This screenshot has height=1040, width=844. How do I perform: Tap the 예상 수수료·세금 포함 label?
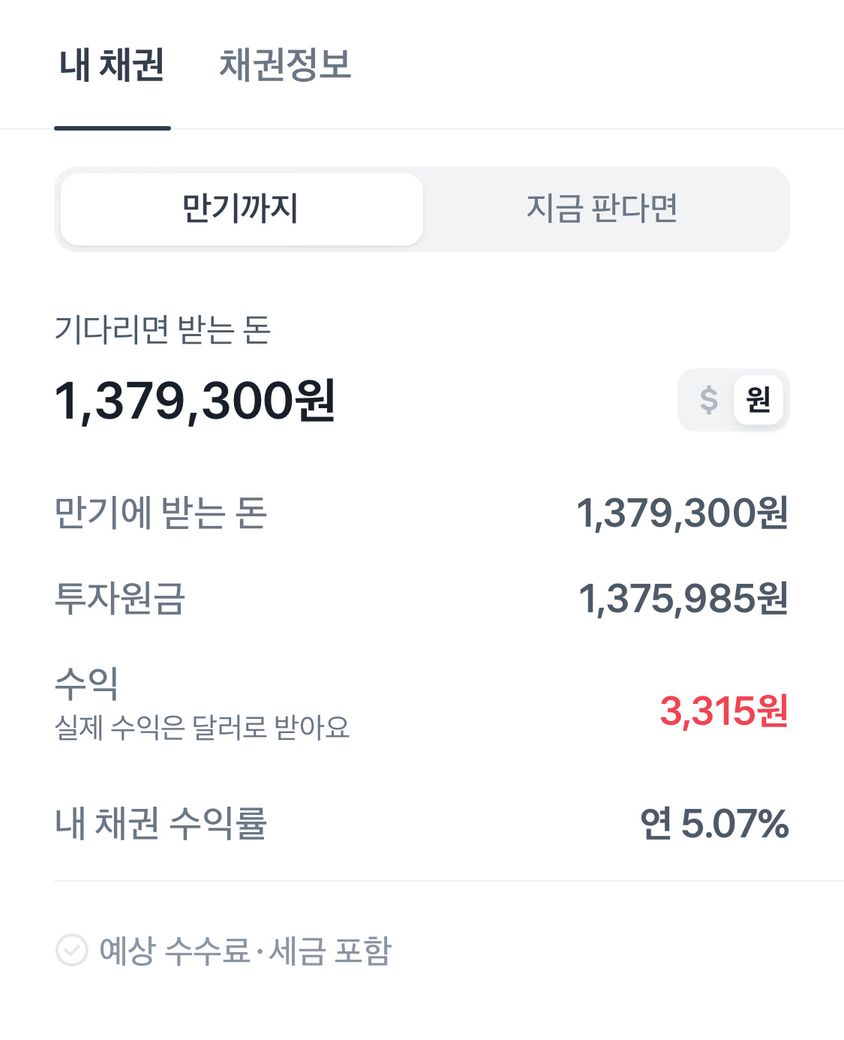244,950
